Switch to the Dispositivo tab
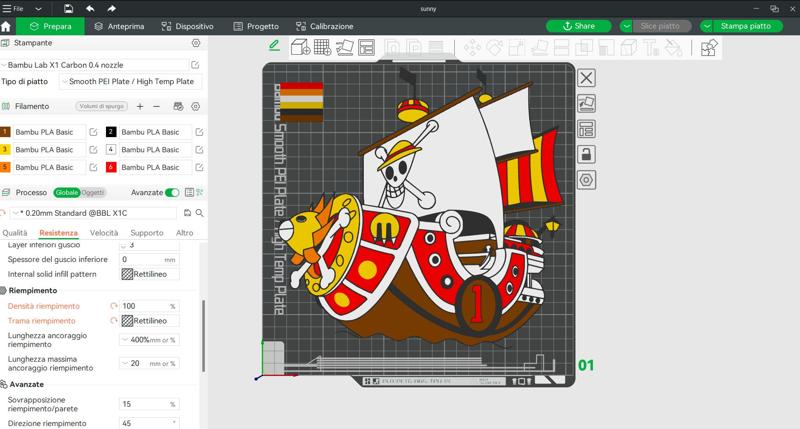This screenshot has width=800, height=429. coord(187,26)
